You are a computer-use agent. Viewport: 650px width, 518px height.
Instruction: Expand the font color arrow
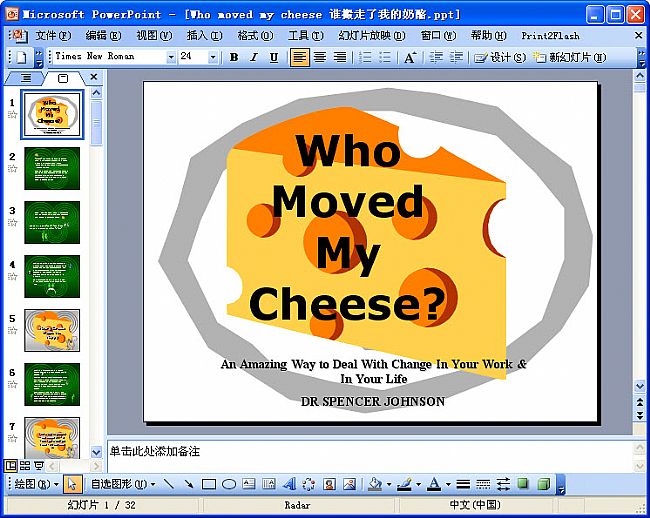[448, 484]
